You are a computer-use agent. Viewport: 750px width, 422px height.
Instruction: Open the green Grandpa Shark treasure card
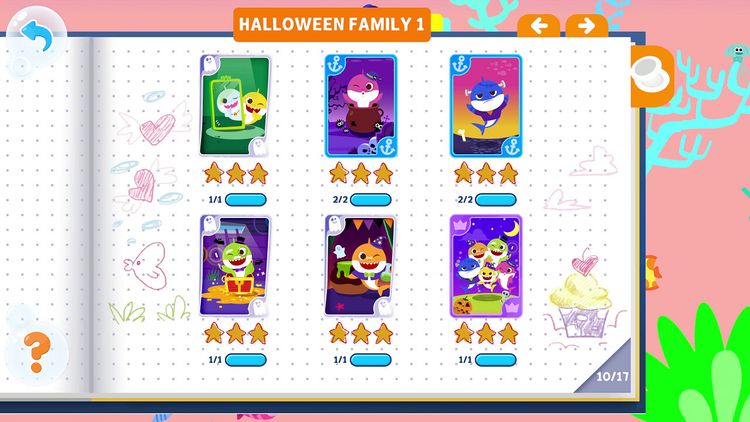tap(235, 266)
